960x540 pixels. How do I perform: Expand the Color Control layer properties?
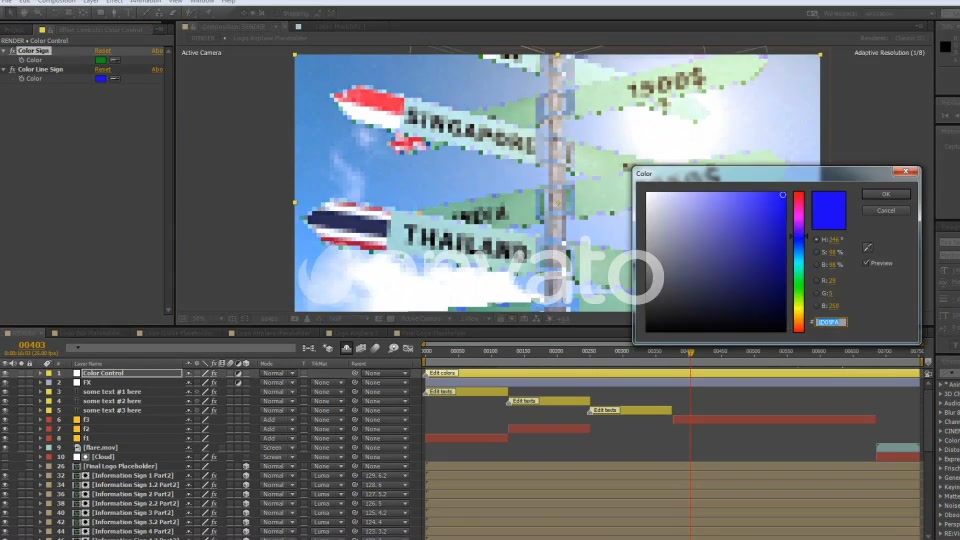tap(40, 373)
